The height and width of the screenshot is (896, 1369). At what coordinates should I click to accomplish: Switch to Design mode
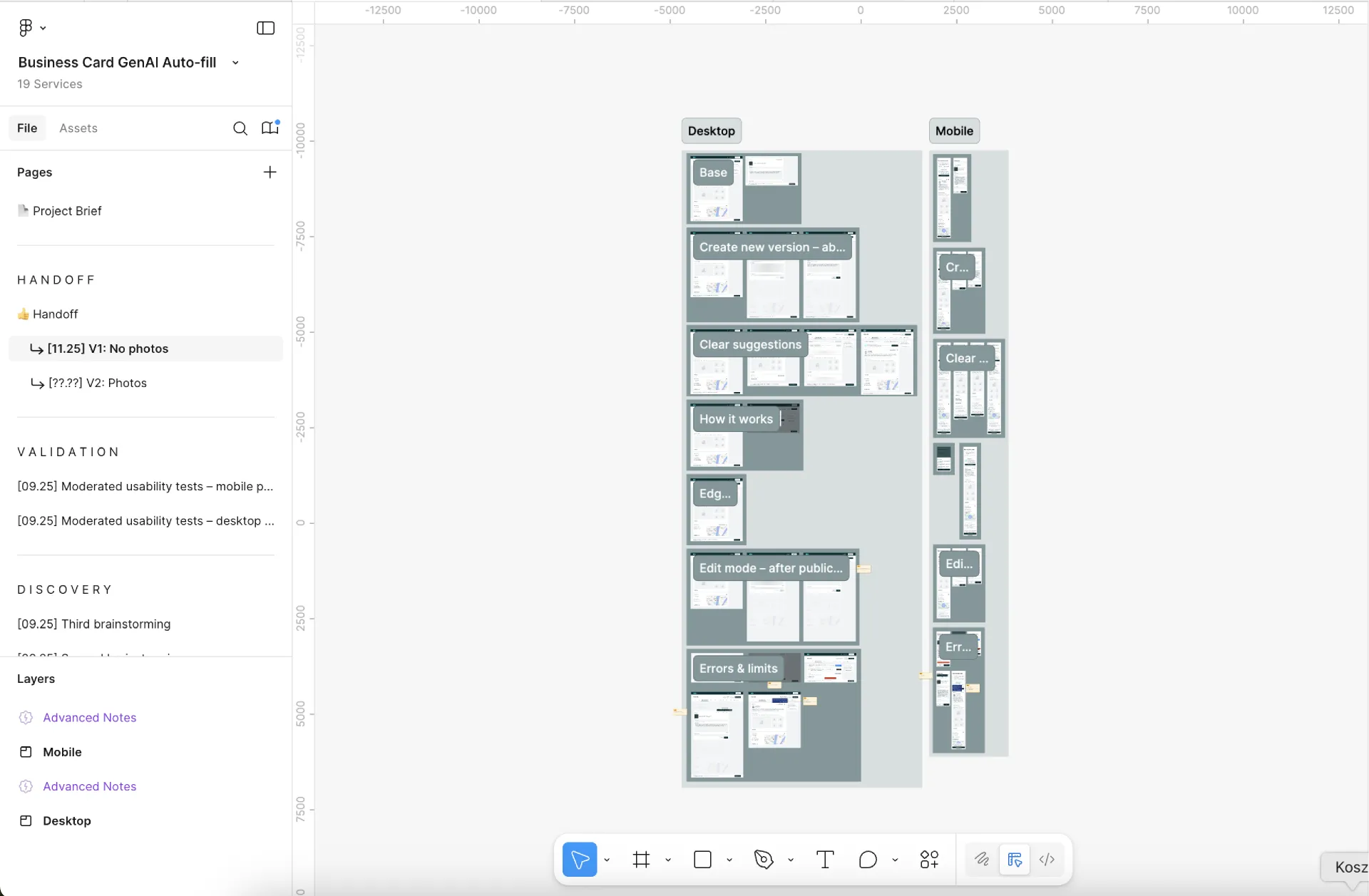[x=1015, y=860]
